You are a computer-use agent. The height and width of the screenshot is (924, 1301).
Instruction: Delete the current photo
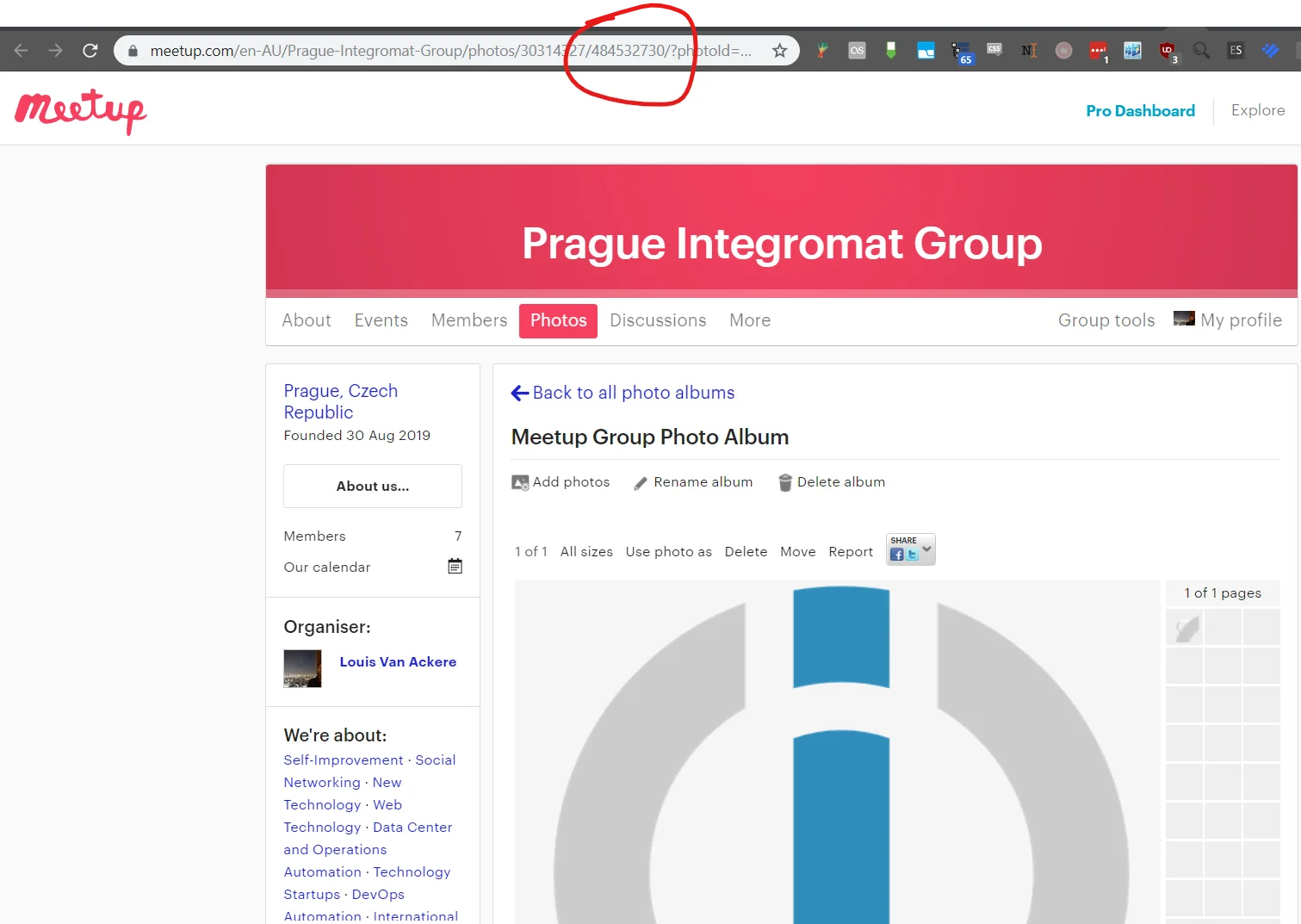pyautogui.click(x=746, y=552)
